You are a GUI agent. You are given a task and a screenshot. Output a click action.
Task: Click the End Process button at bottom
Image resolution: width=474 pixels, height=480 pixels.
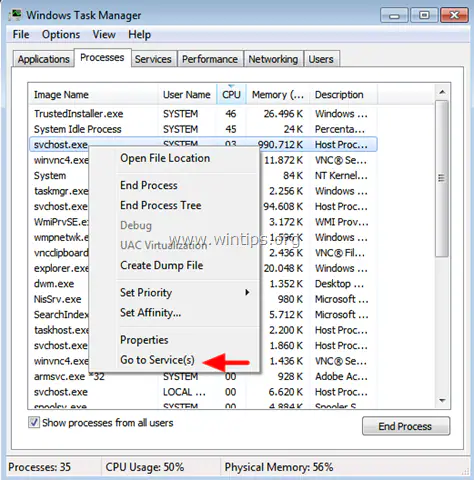click(406, 426)
